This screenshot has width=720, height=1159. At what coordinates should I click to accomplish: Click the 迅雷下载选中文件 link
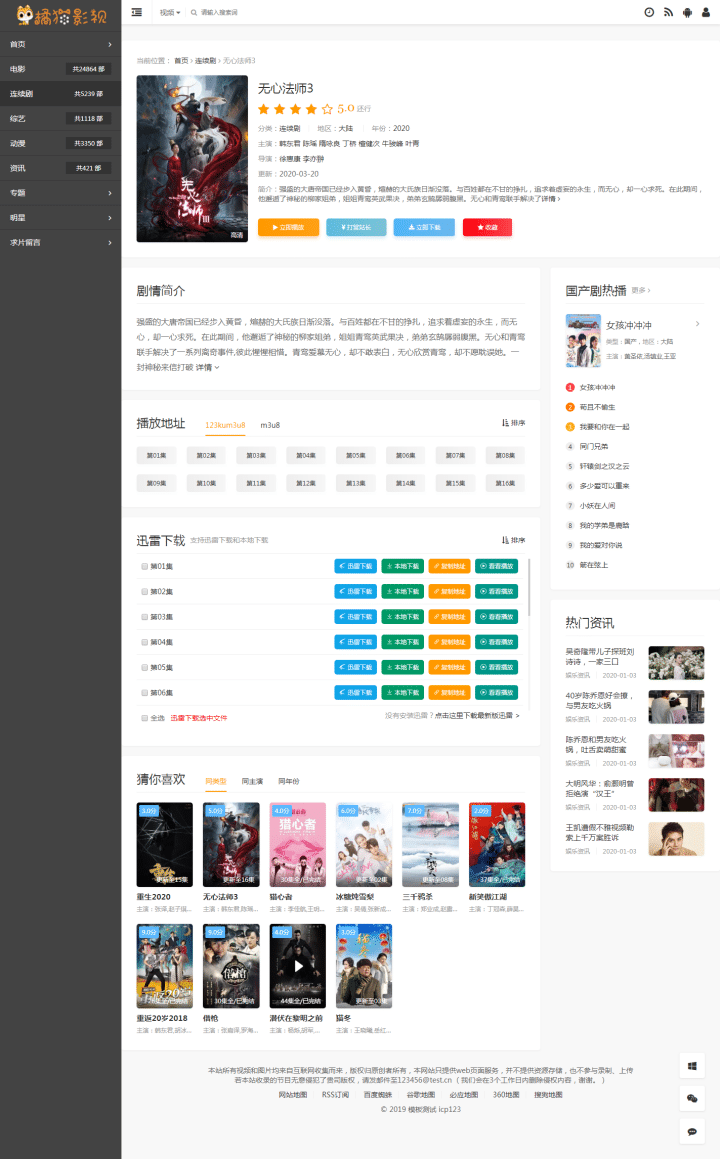pos(199,718)
